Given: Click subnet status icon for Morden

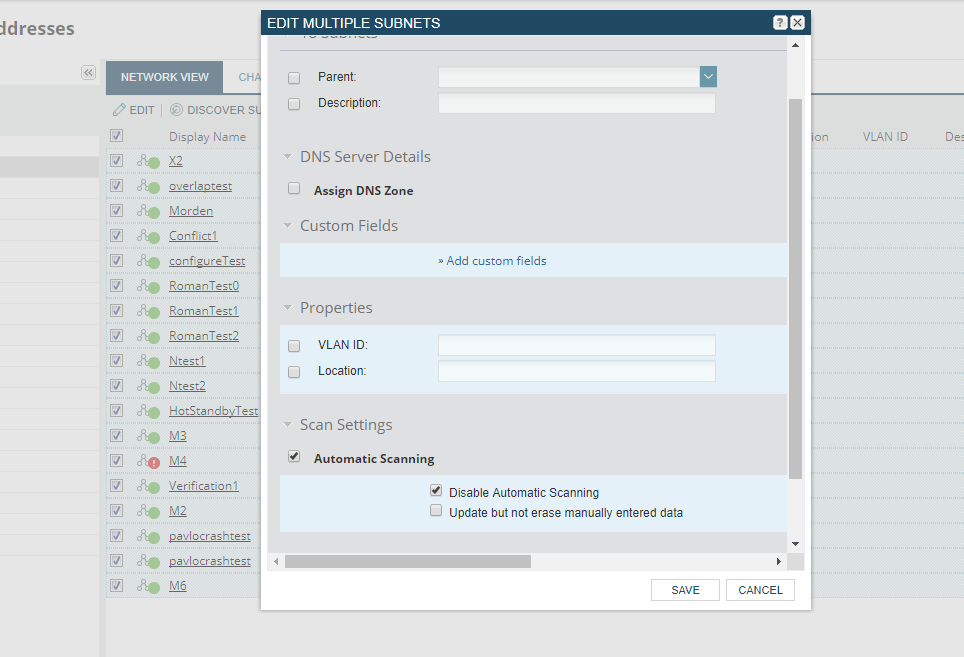Looking at the screenshot, I should coord(148,211).
